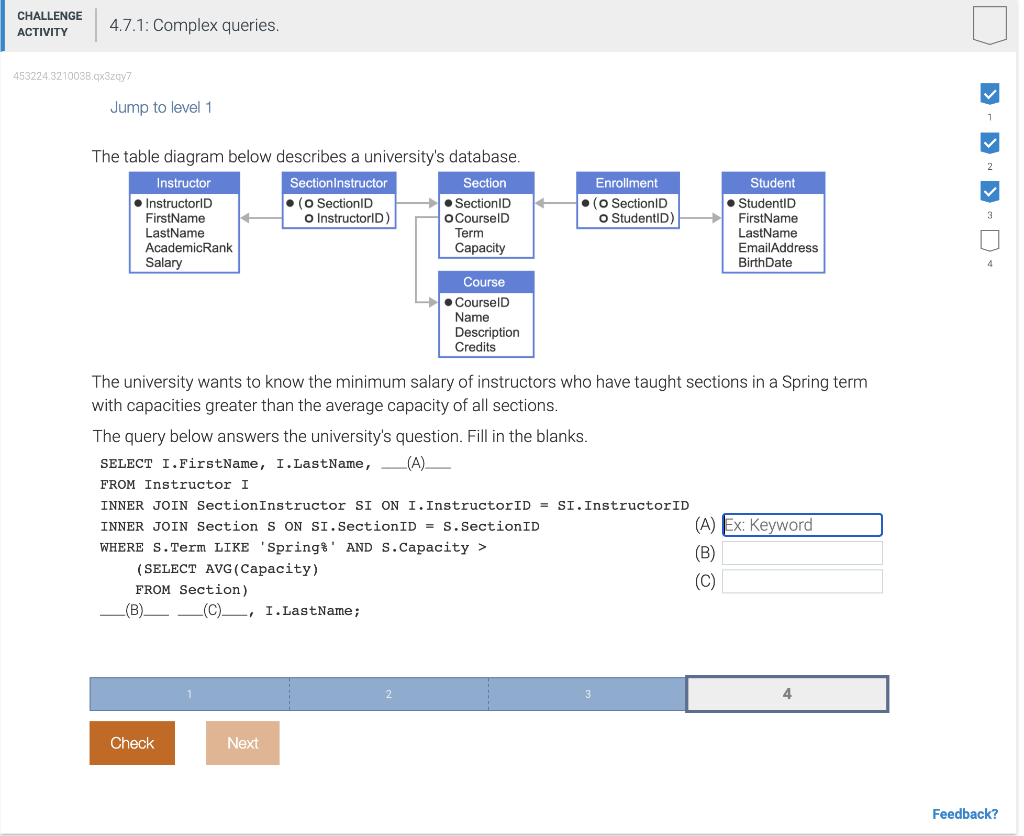Click the Term column in Section table
The image size is (1024, 836).
(470, 233)
